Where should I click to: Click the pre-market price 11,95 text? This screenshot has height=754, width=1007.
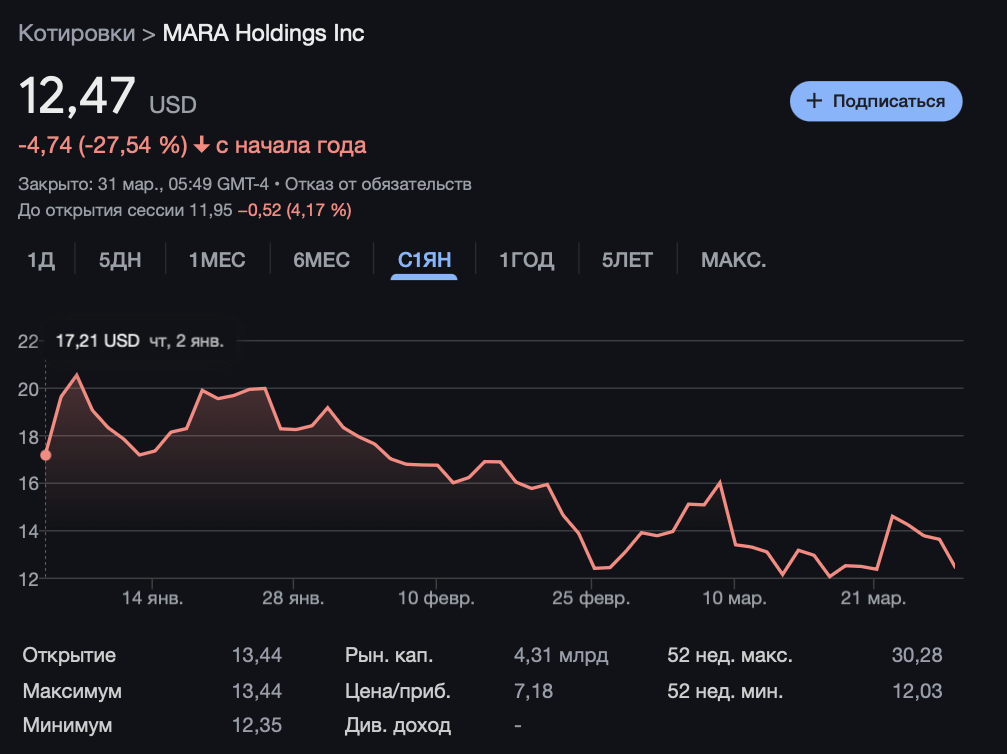(211, 210)
